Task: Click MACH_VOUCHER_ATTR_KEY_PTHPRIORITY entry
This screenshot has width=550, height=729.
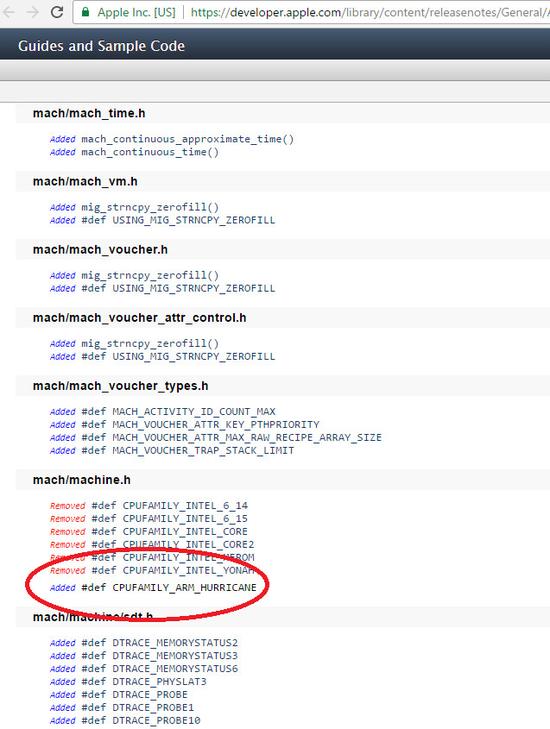Action: point(216,424)
